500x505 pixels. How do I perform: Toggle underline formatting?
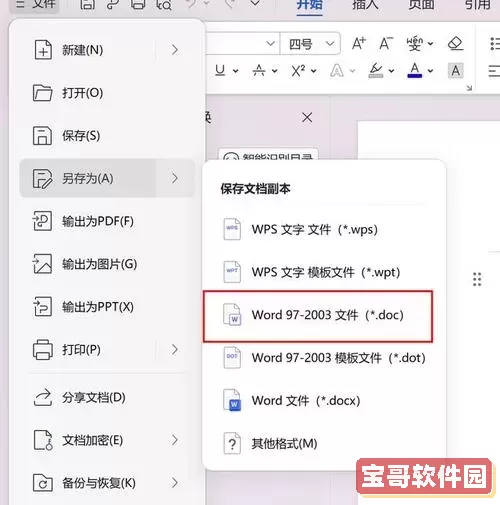click(x=220, y=71)
